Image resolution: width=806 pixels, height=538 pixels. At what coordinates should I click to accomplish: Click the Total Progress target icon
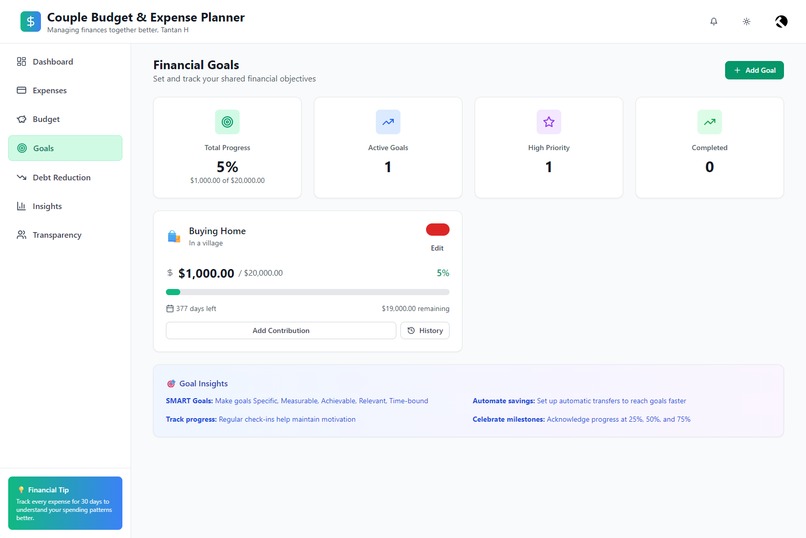(x=227, y=122)
